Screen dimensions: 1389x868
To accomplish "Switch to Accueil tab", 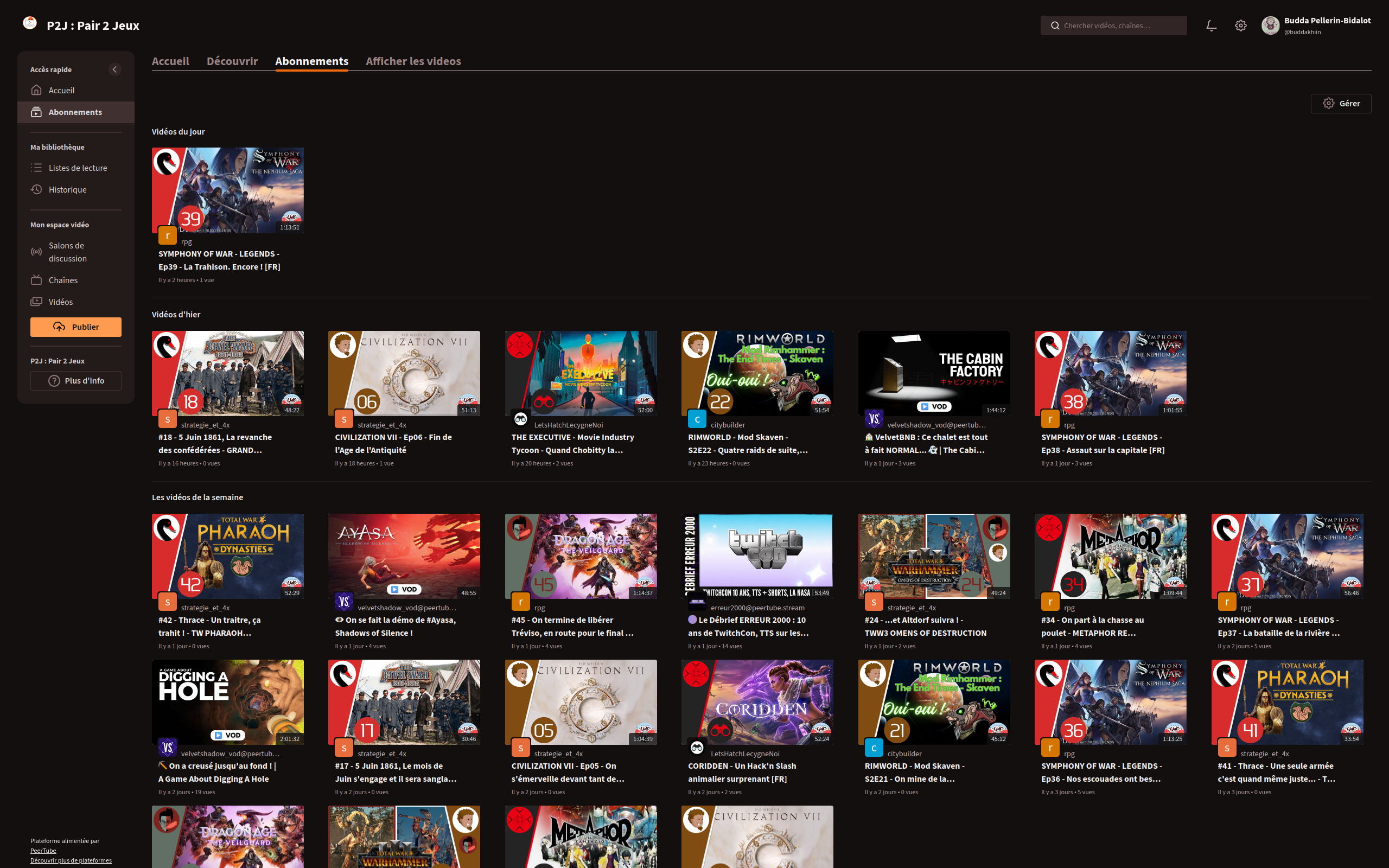I will (170, 61).
